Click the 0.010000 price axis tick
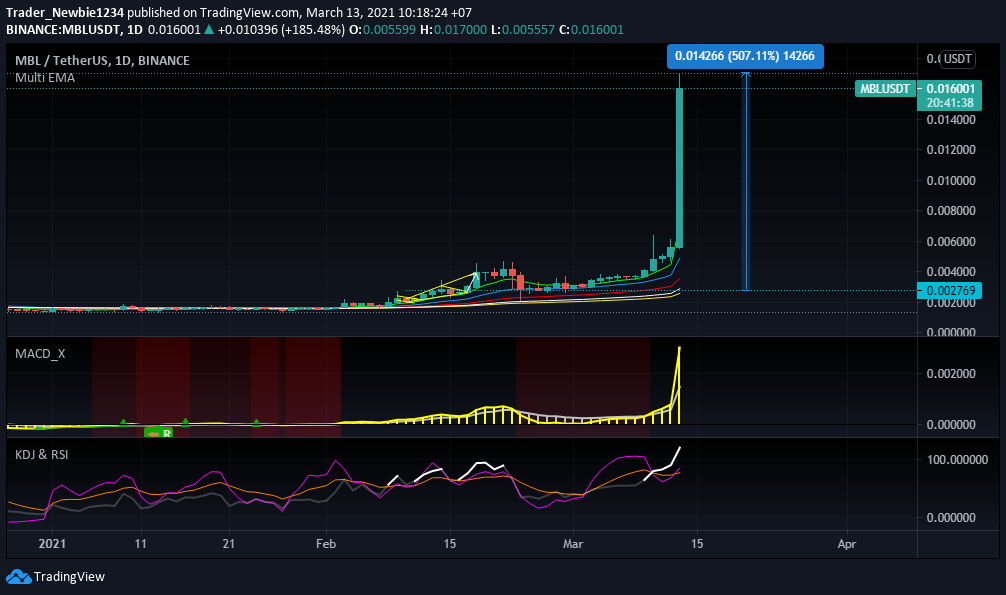Screen dimensions: 1006x595 point(951,180)
